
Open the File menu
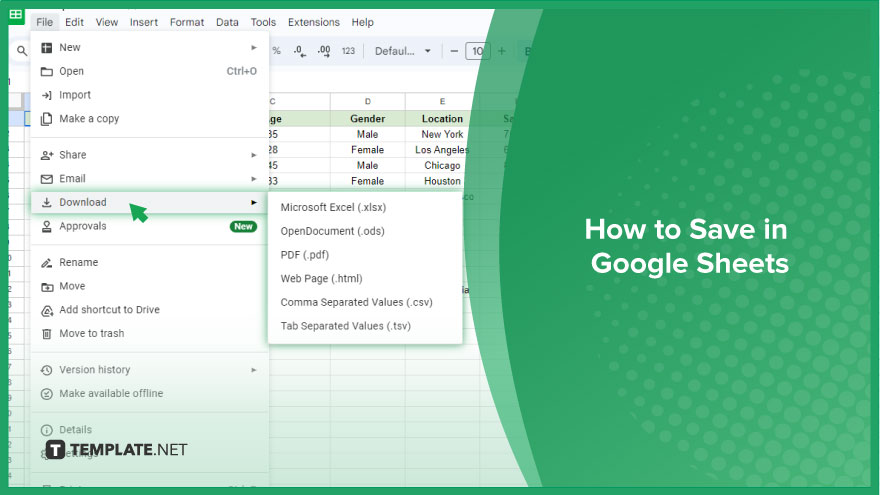point(44,22)
